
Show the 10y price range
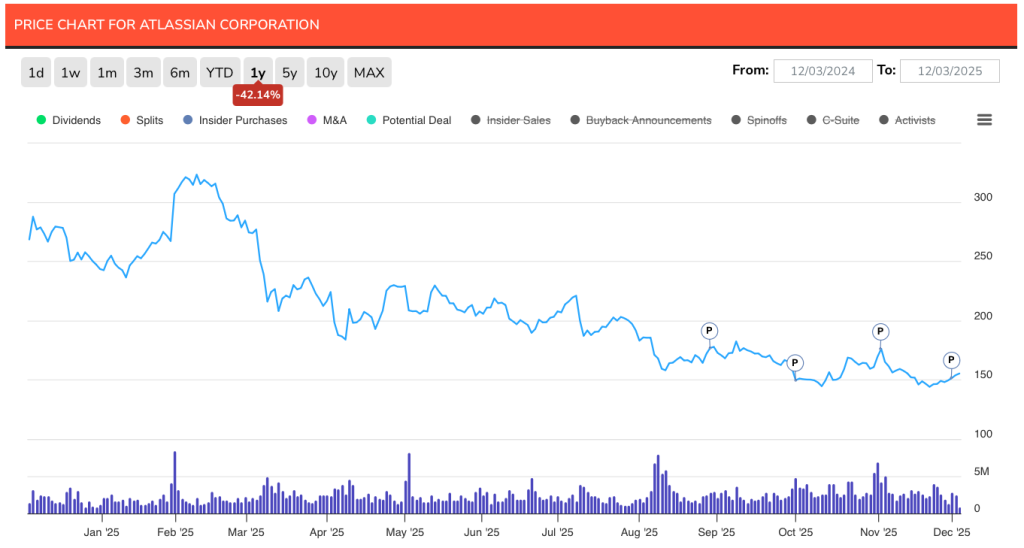point(325,73)
